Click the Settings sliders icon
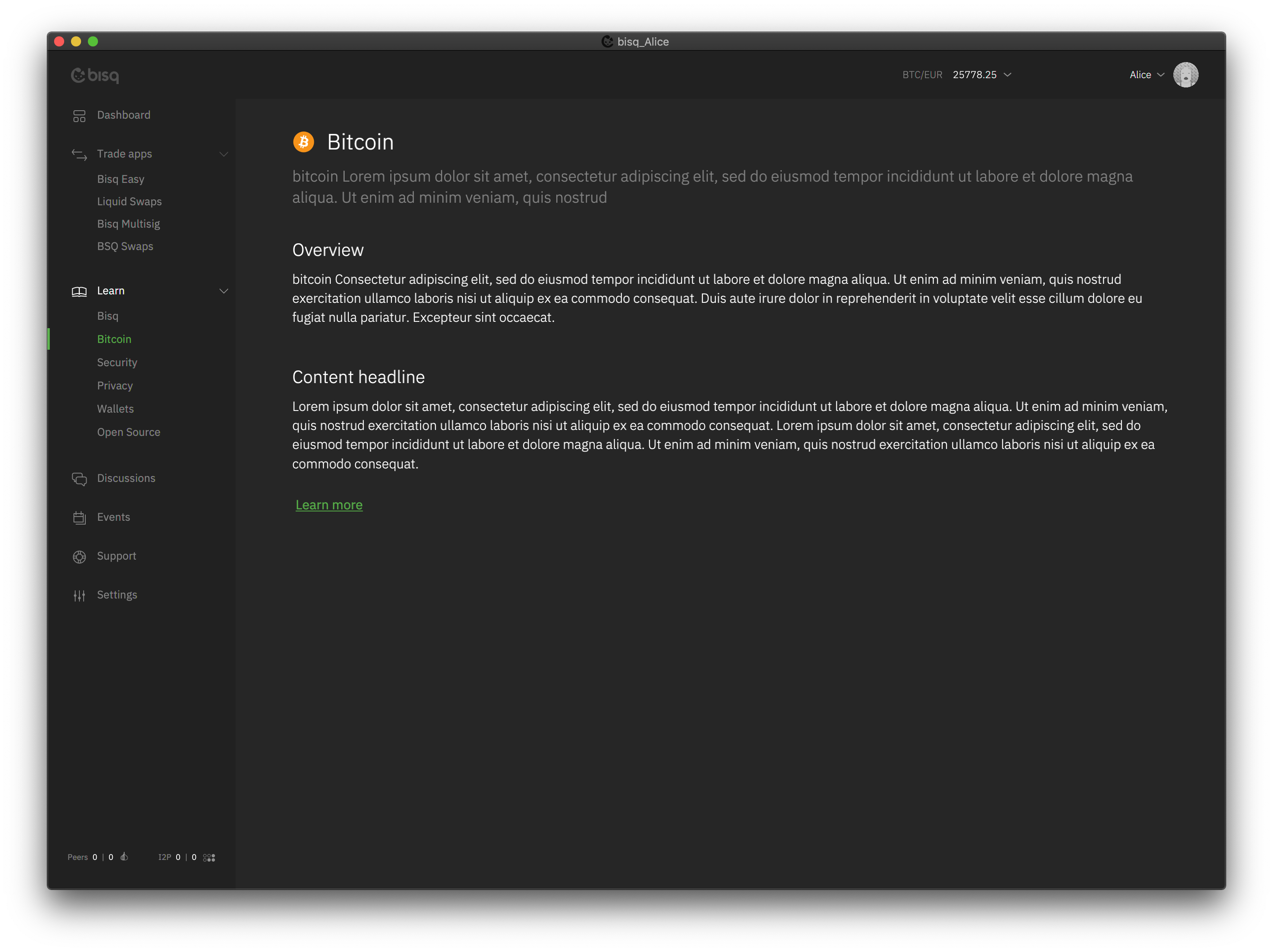The width and height of the screenshot is (1273, 952). click(x=79, y=595)
